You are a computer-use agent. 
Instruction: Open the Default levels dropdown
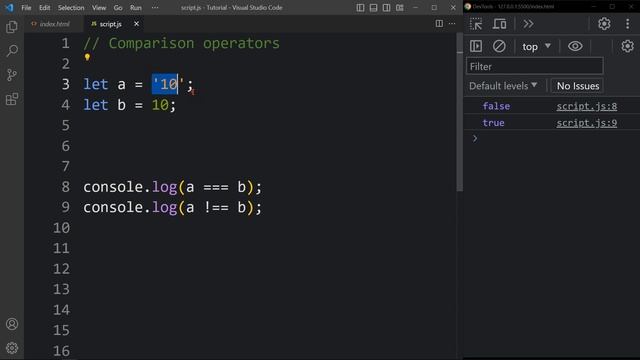(x=503, y=86)
